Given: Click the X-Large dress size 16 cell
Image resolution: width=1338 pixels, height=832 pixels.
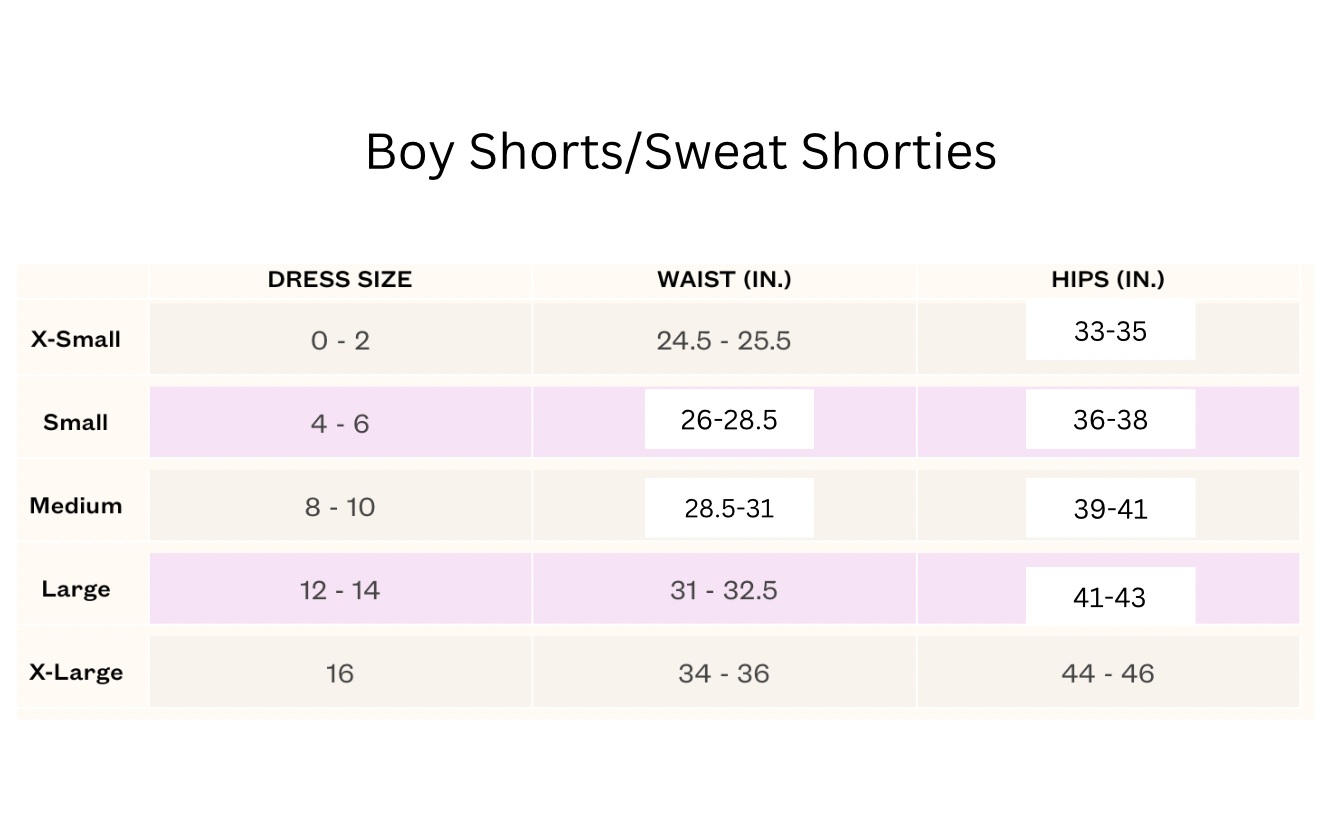Looking at the screenshot, I should coord(340,673).
